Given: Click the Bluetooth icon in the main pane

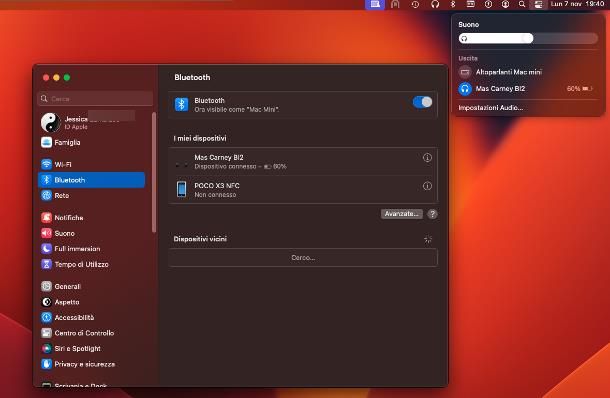Looking at the screenshot, I should tap(181, 104).
